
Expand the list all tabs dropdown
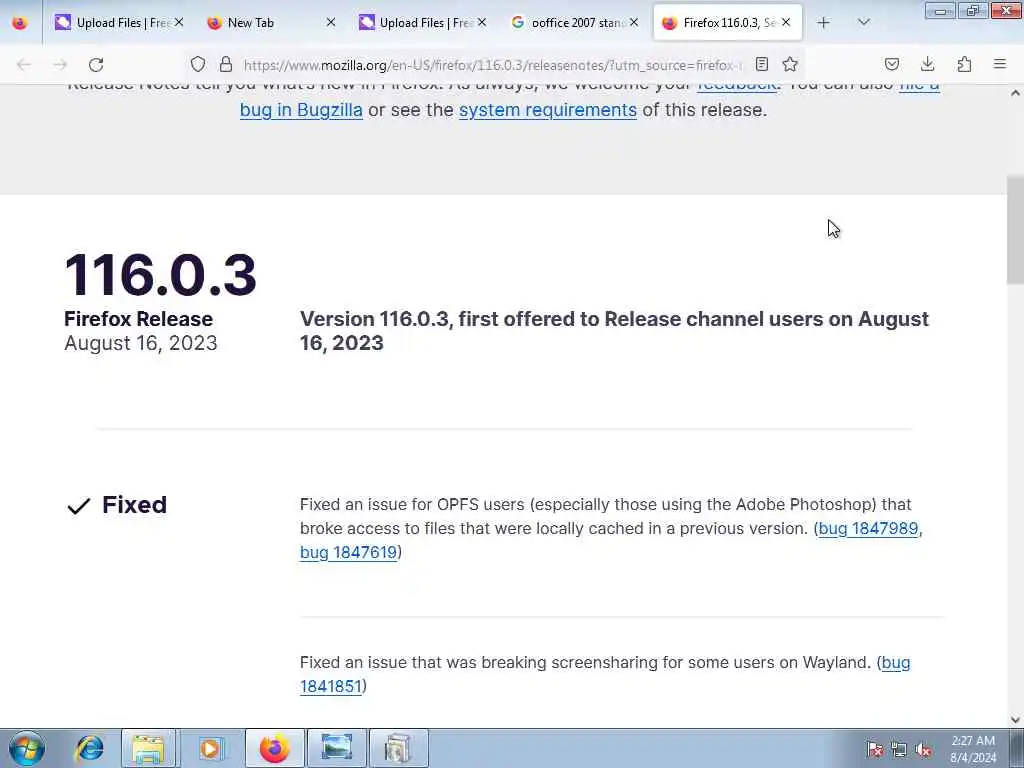pyautogui.click(x=863, y=23)
